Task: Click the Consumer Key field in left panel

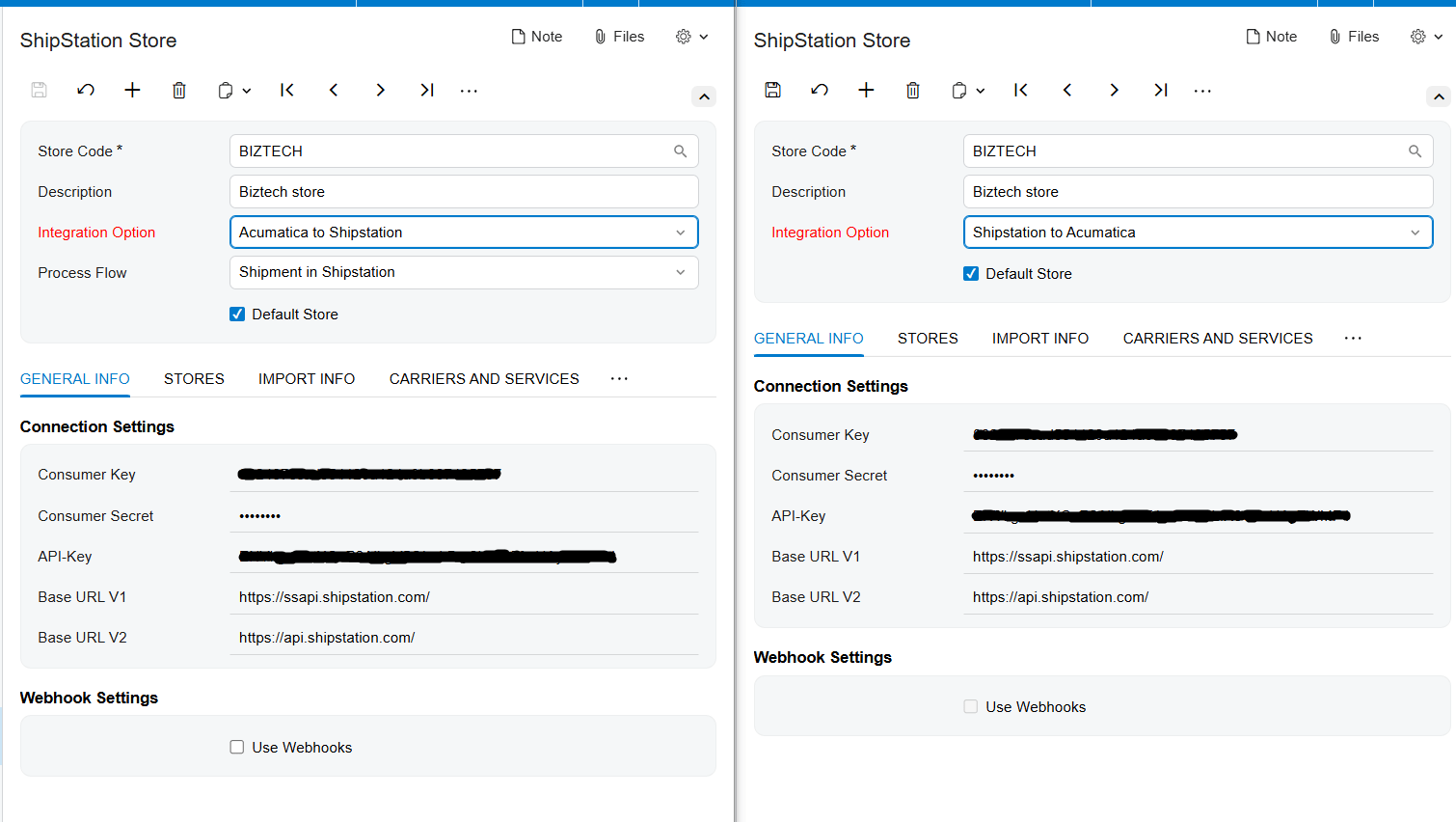Action: [464, 475]
